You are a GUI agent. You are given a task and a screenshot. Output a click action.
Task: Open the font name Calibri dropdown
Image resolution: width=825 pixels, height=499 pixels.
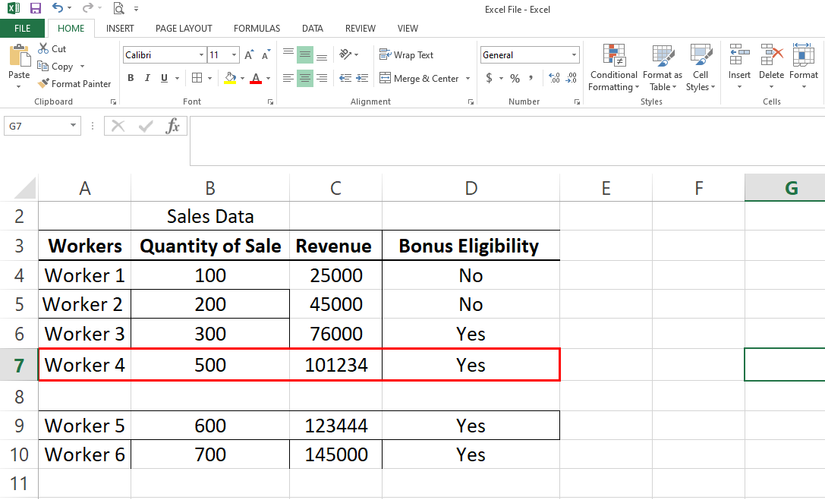201,55
